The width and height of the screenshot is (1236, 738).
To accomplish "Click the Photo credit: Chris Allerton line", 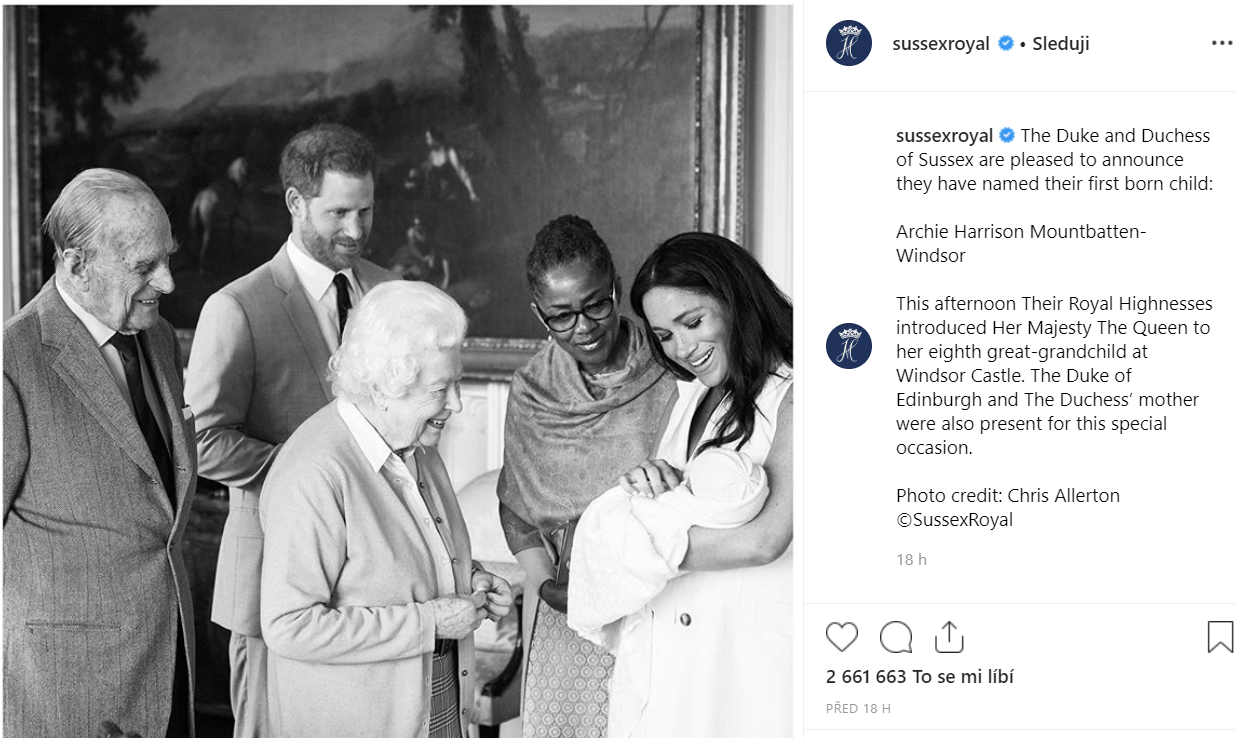I will pyautogui.click(x=1008, y=496).
